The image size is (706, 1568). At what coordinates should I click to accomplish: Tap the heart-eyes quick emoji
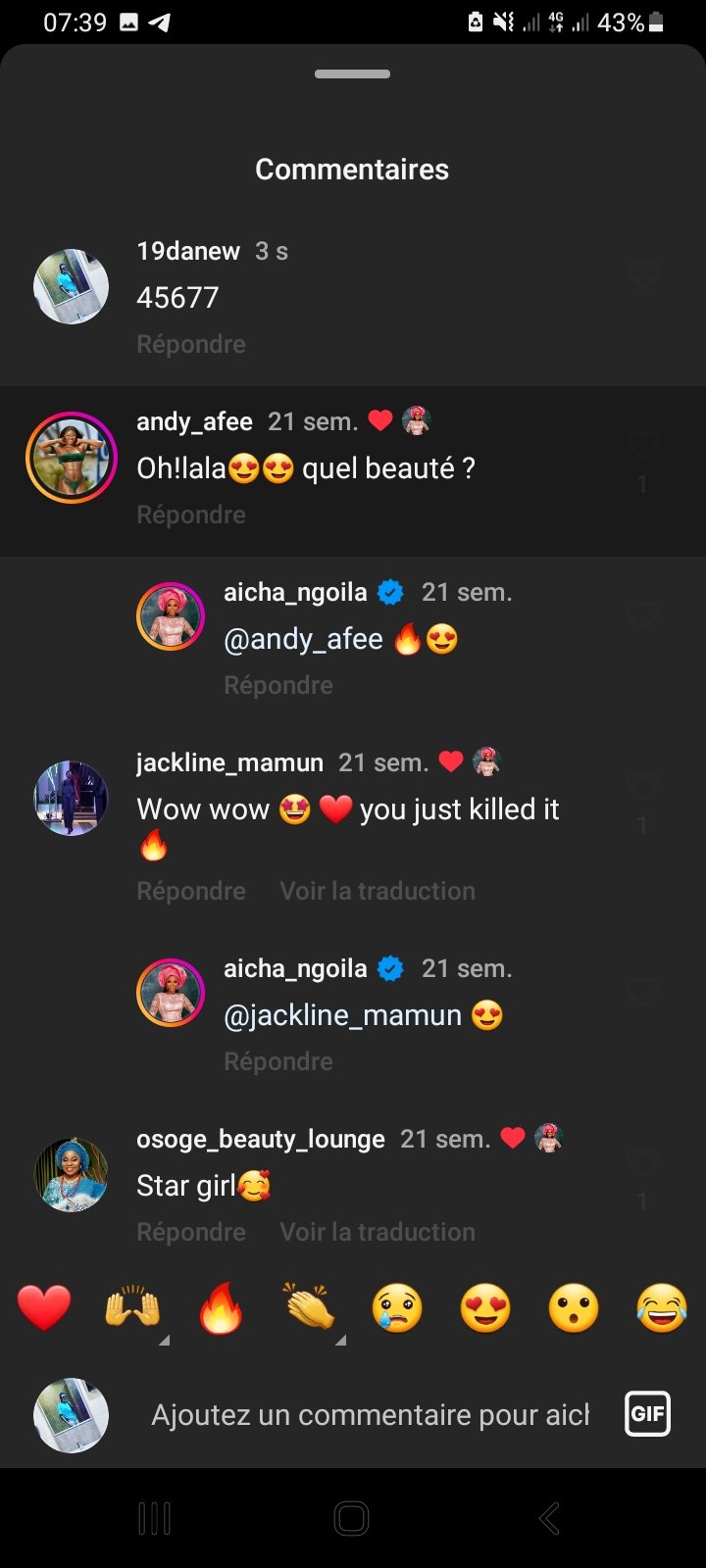pyautogui.click(x=485, y=1308)
